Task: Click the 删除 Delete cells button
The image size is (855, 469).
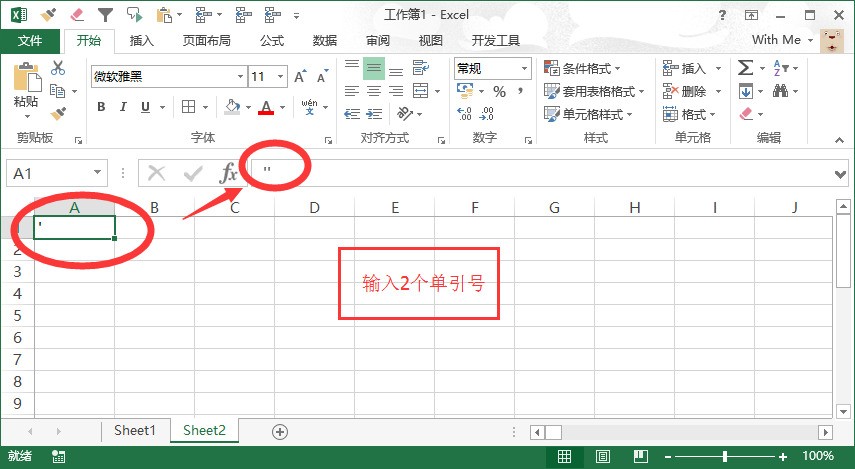Action: [685, 92]
